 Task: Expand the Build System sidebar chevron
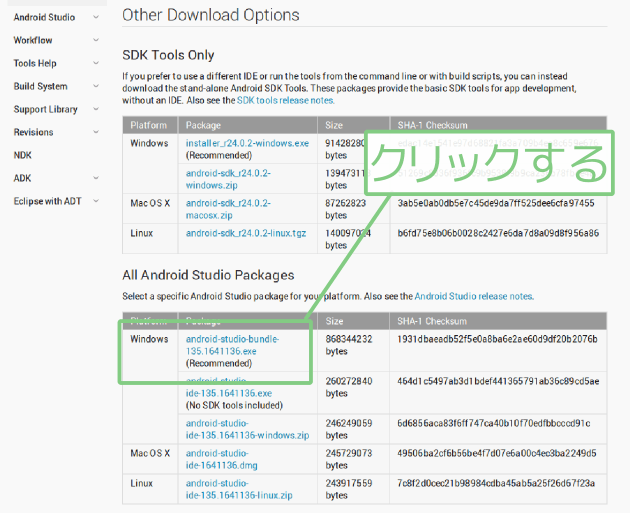96,86
